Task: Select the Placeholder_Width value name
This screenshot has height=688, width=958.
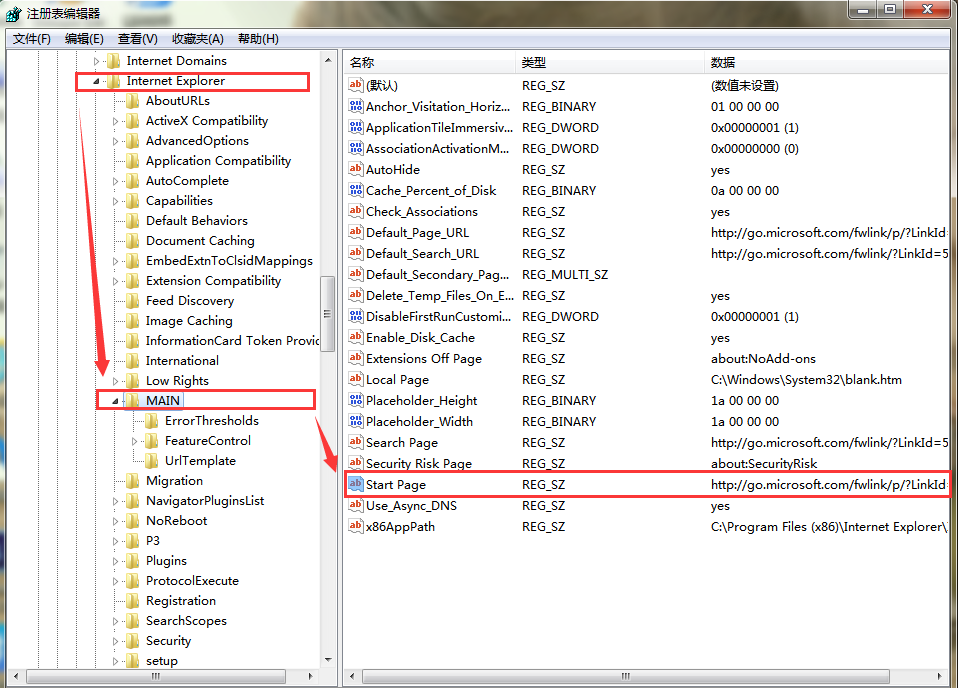Action: [x=419, y=421]
